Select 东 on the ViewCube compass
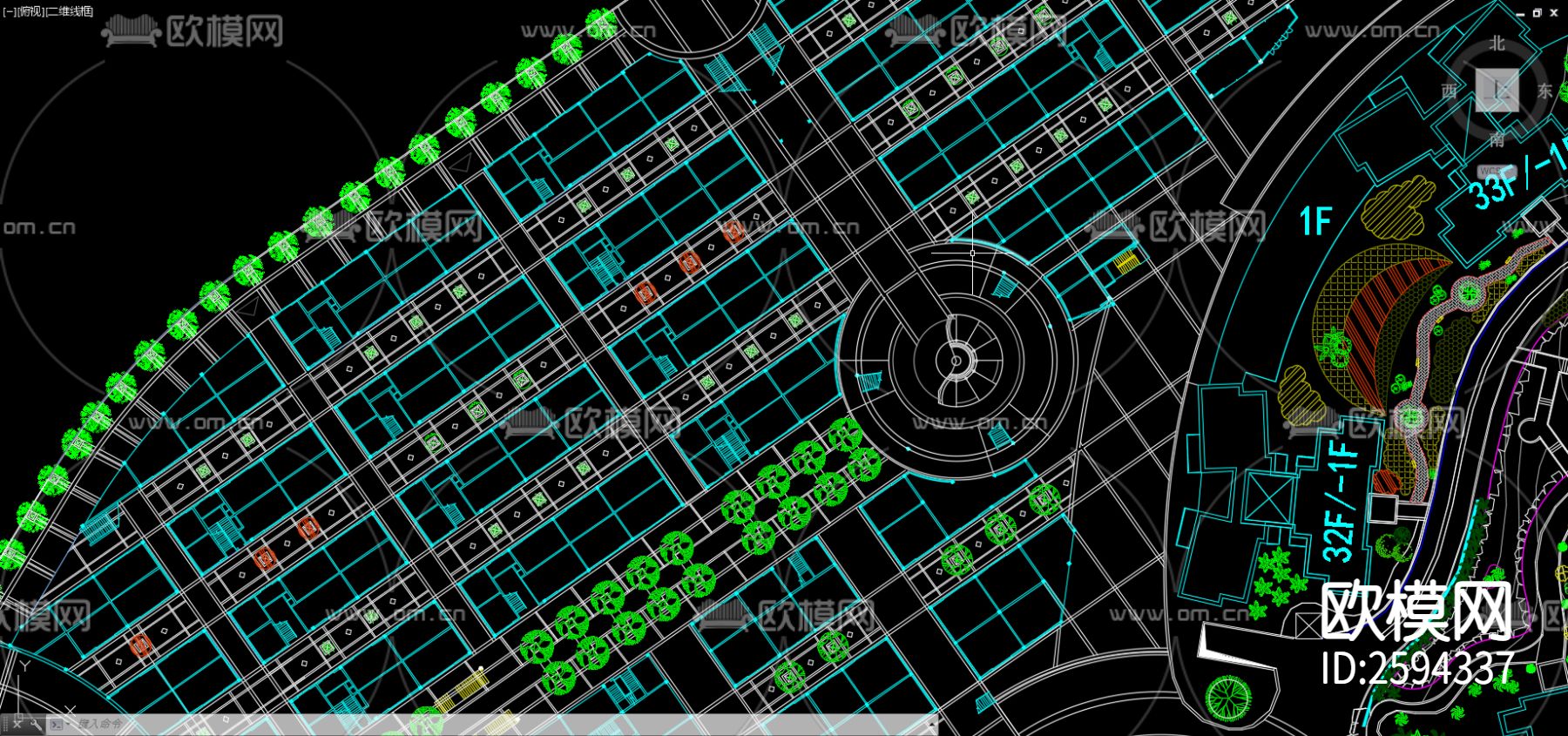 (1545, 91)
